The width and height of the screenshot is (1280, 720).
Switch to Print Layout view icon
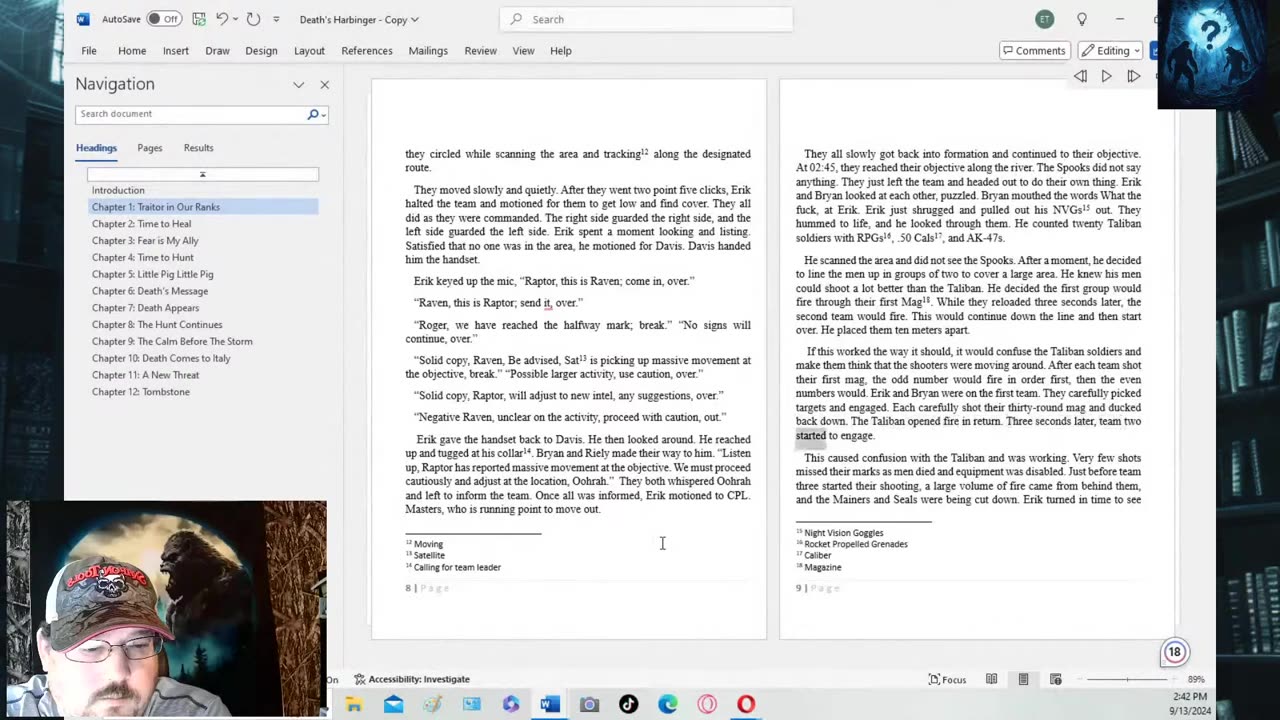coord(1023,679)
